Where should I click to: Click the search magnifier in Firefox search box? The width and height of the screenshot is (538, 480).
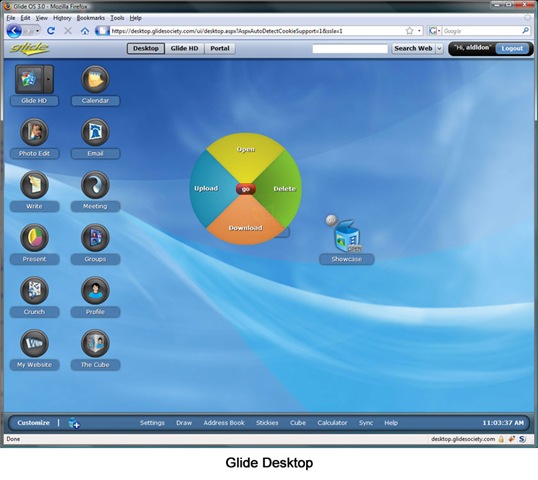point(525,31)
